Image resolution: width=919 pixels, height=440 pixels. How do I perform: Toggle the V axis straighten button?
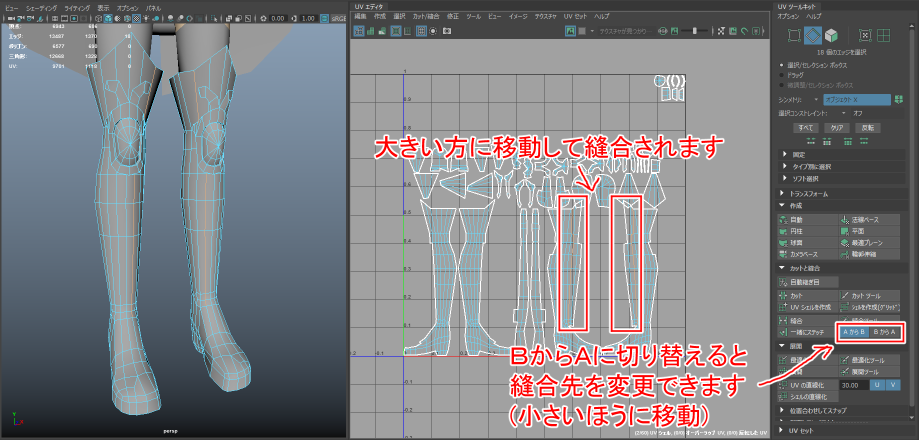point(892,385)
